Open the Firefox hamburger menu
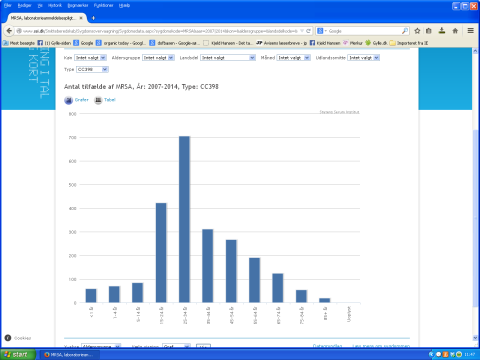 click(x=470, y=31)
